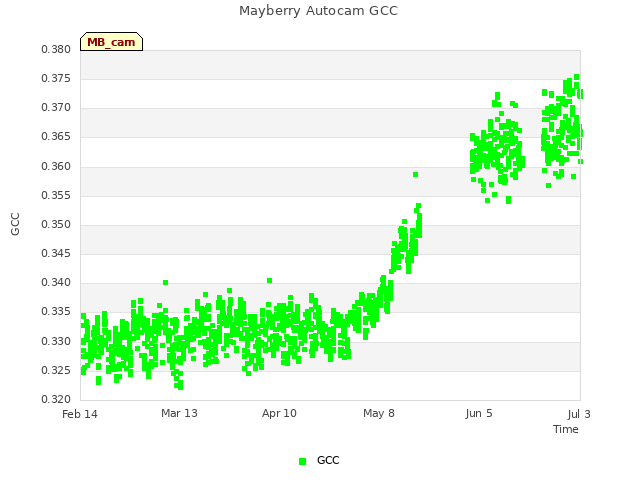The image size is (640, 480).
Task: Click the 0.360 y-axis value
Action: 56,167
